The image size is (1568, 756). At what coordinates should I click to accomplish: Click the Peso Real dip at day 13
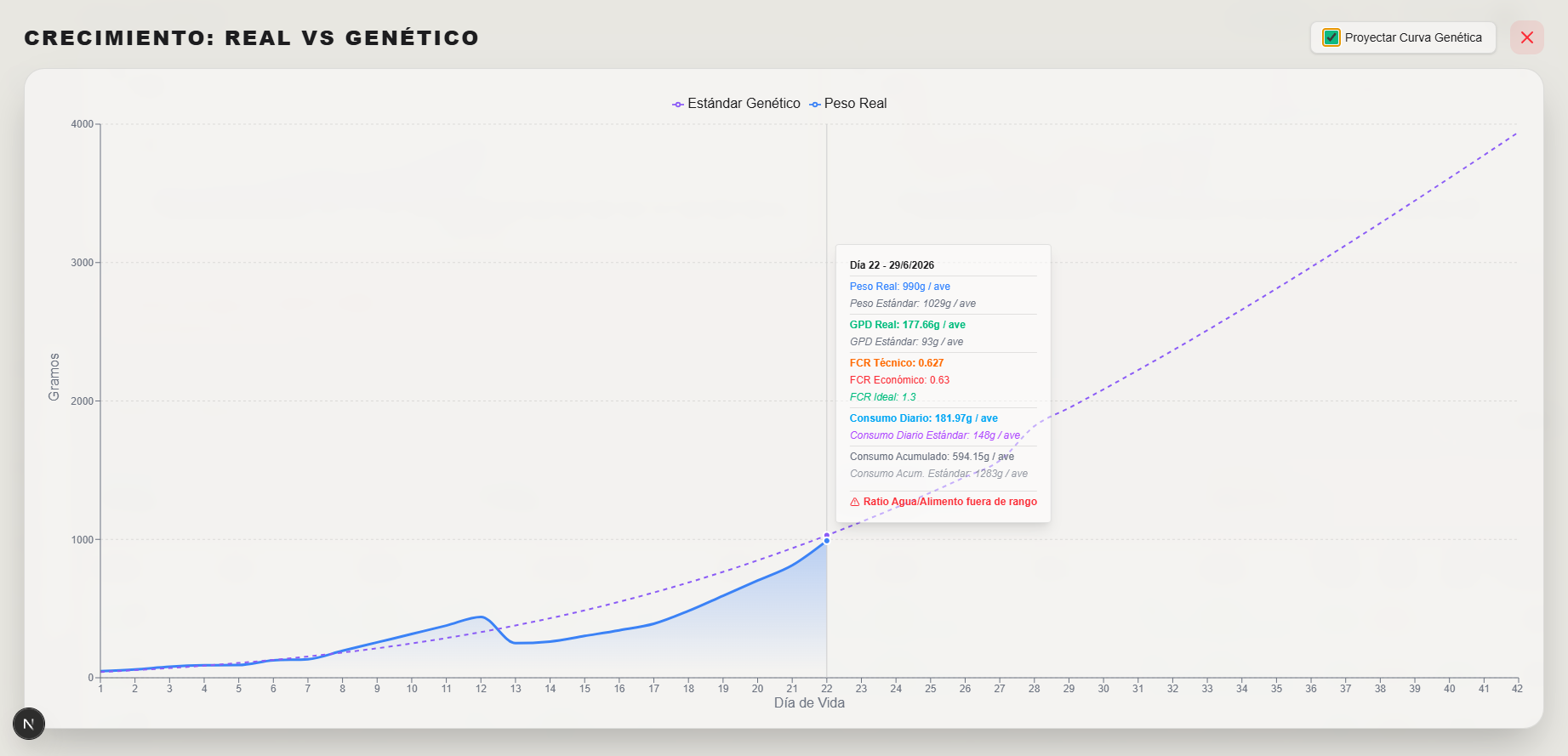pos(516,643)
